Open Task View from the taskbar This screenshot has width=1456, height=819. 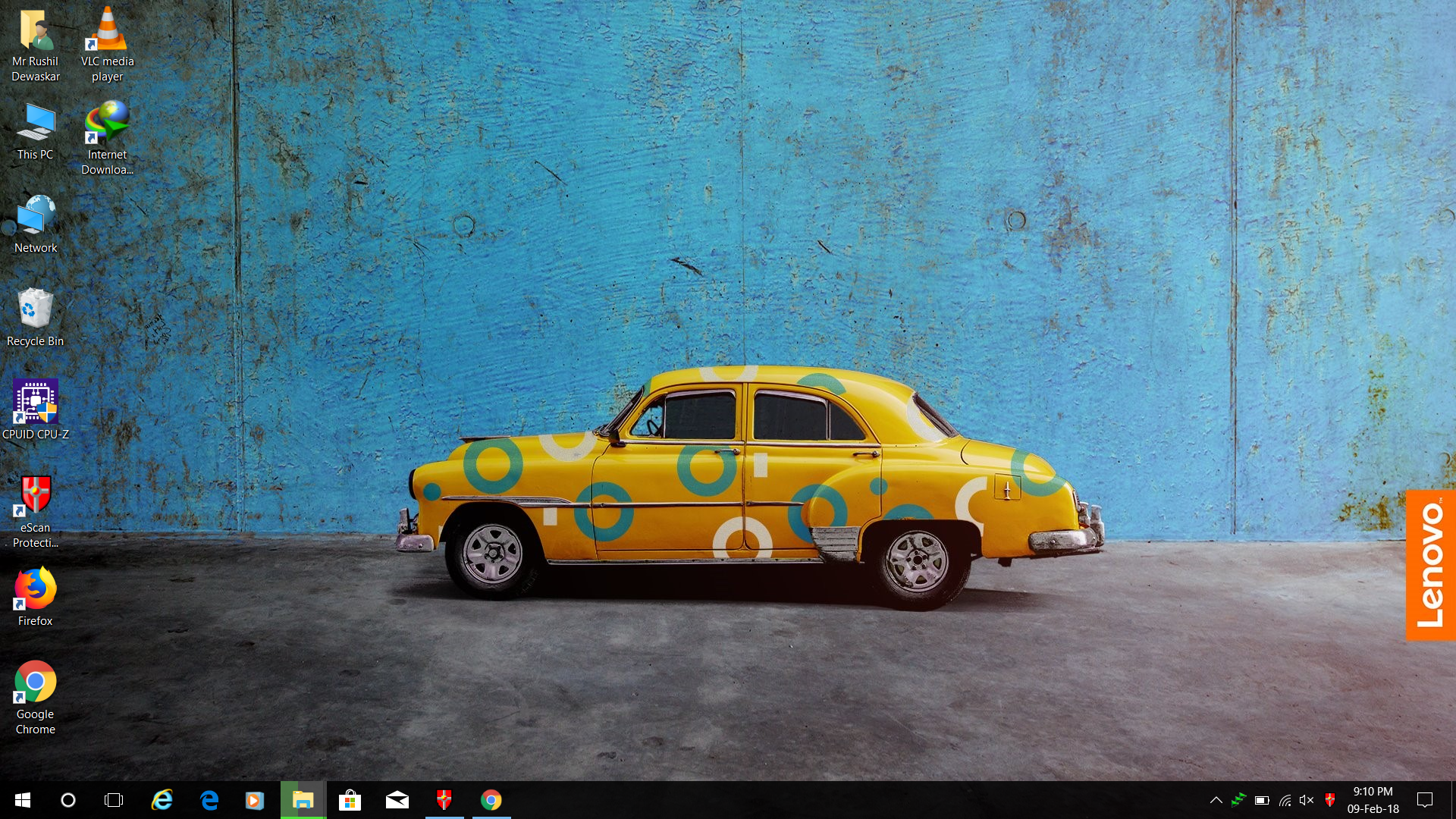(114, 800)
